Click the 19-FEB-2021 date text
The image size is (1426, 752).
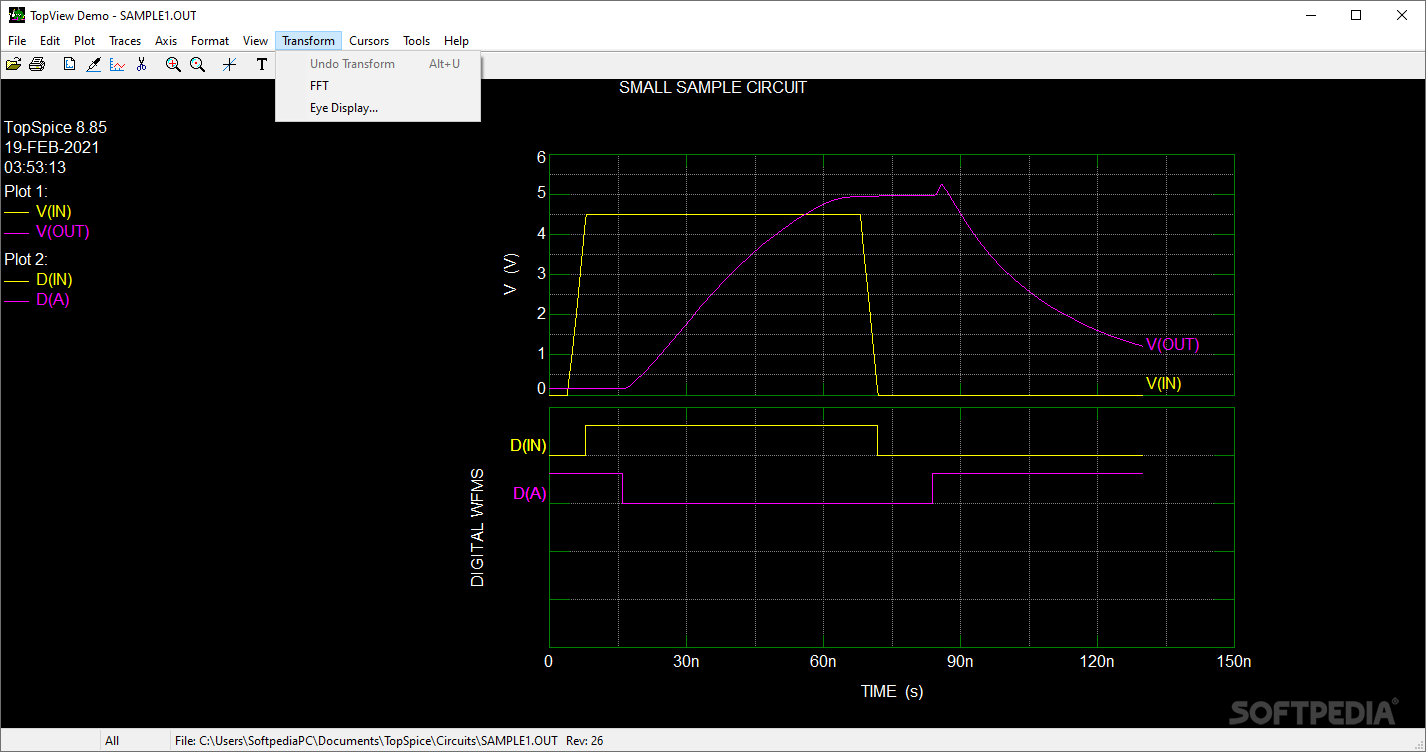point(52,147)
